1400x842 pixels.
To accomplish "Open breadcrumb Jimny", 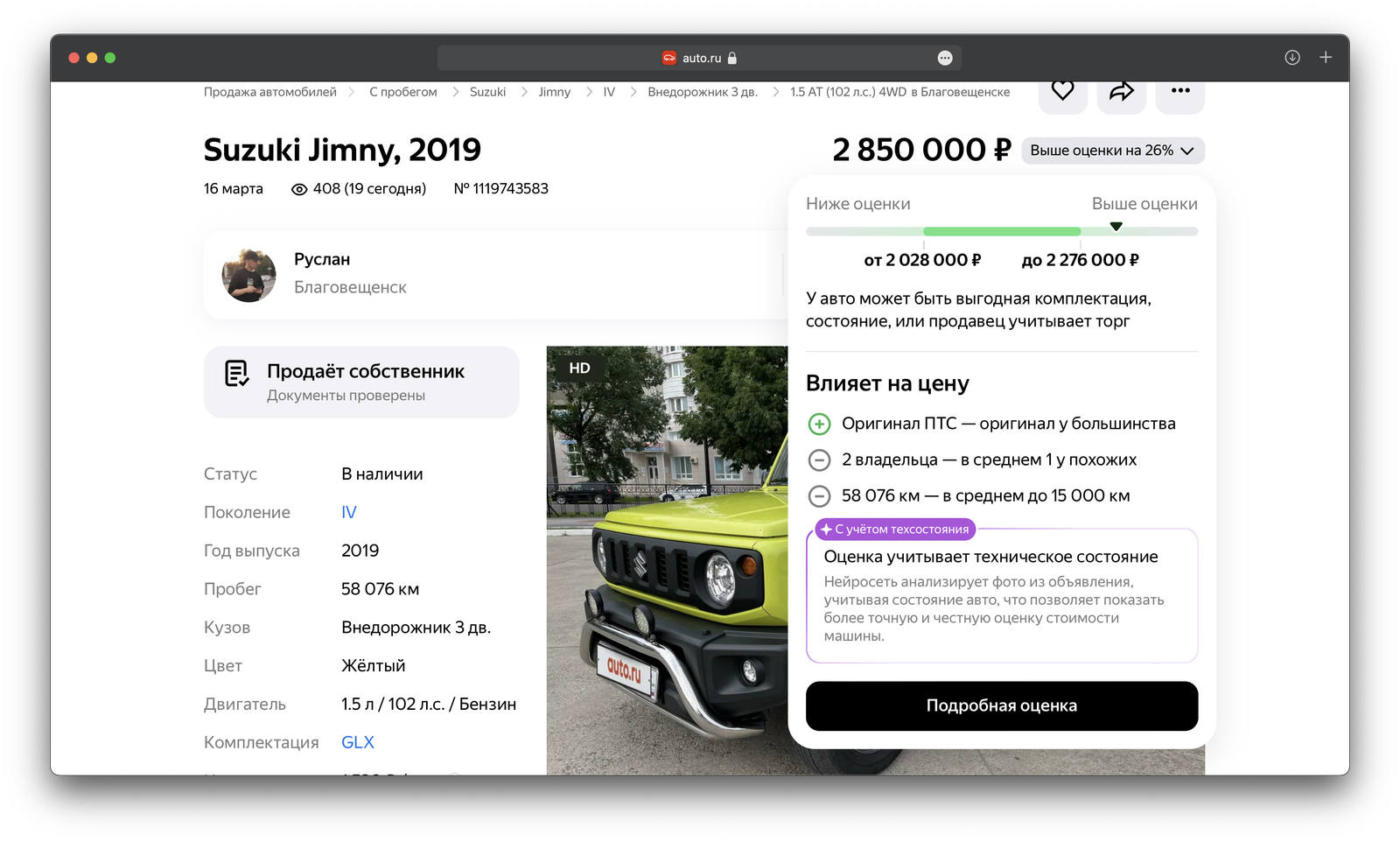I will 555,92.
